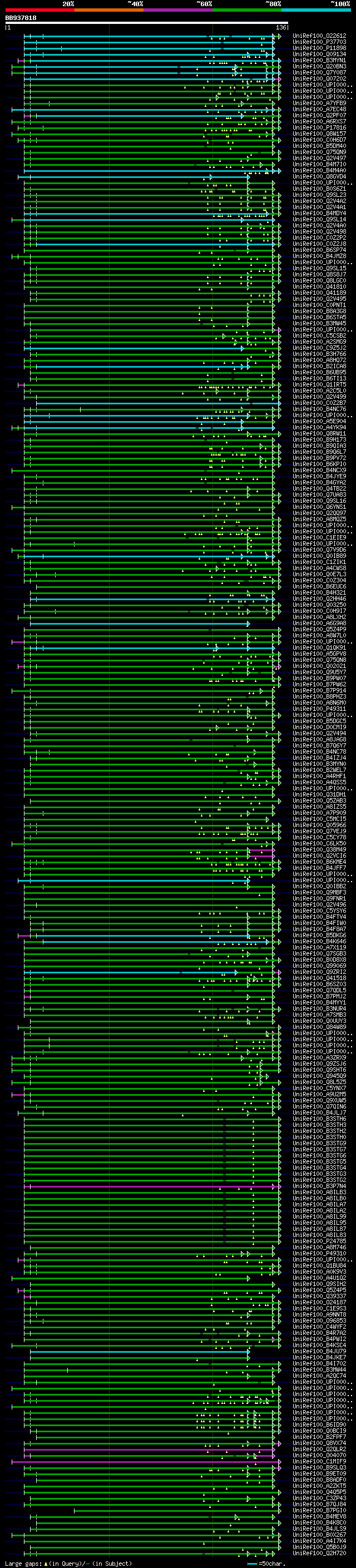Click the cyan 50char scale legend
The height and width of the screenshot is (1568, 356).
(x=265, y=1564)
